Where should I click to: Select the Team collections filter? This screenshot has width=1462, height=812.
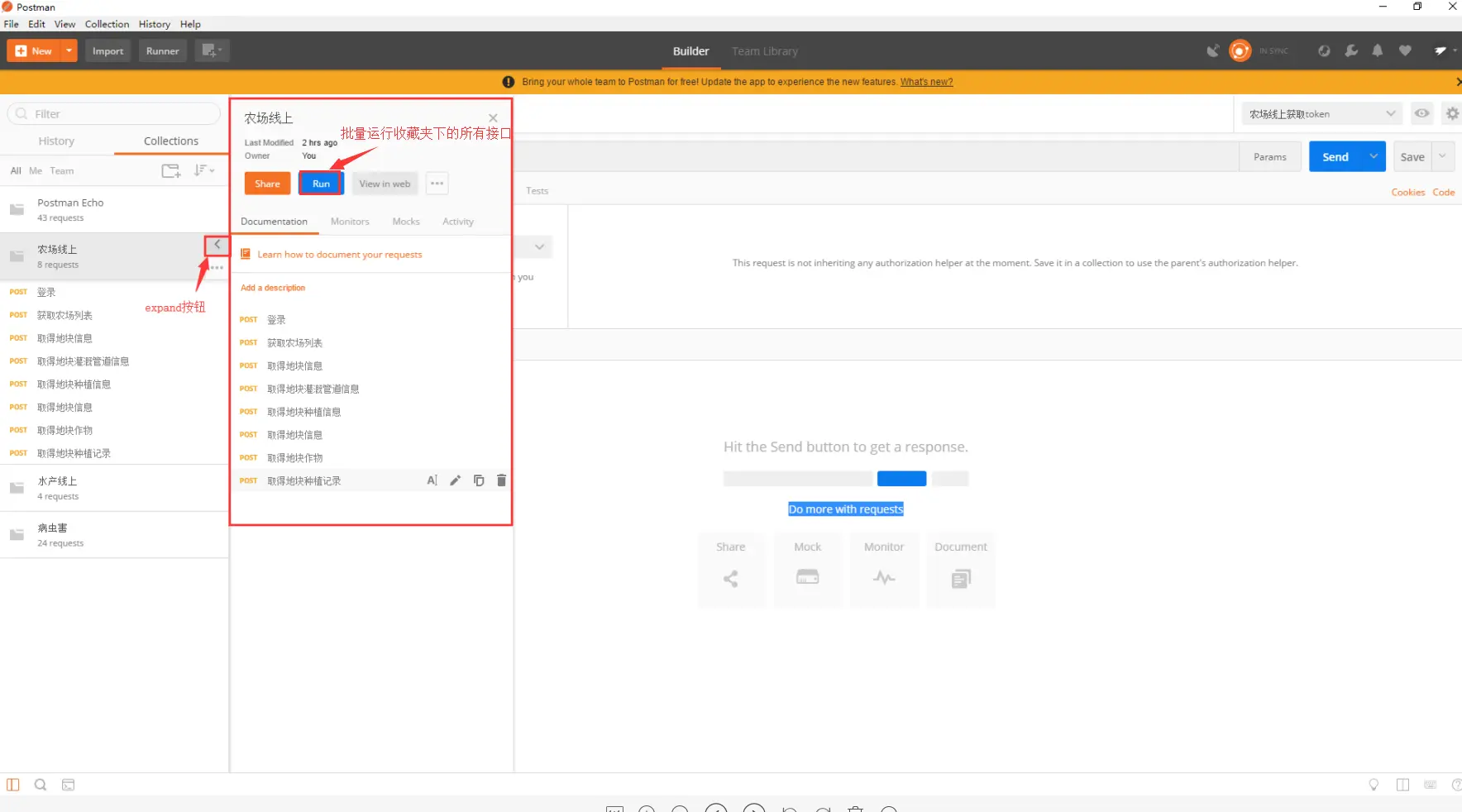tap(62, 171)
